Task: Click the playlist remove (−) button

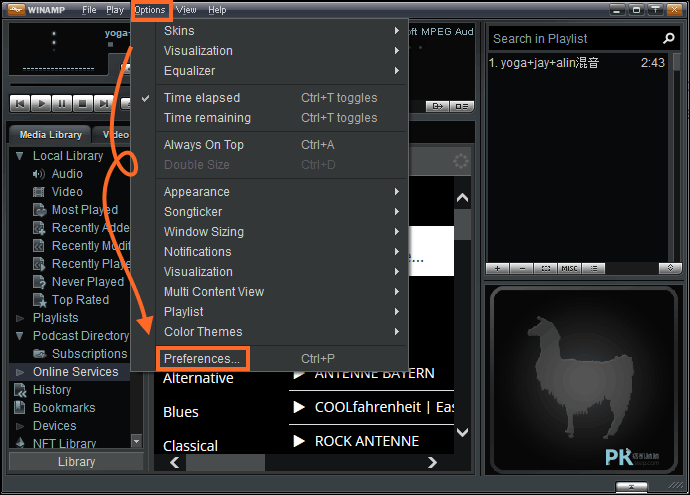Action: pyautogui.click(x=522, y=268)
